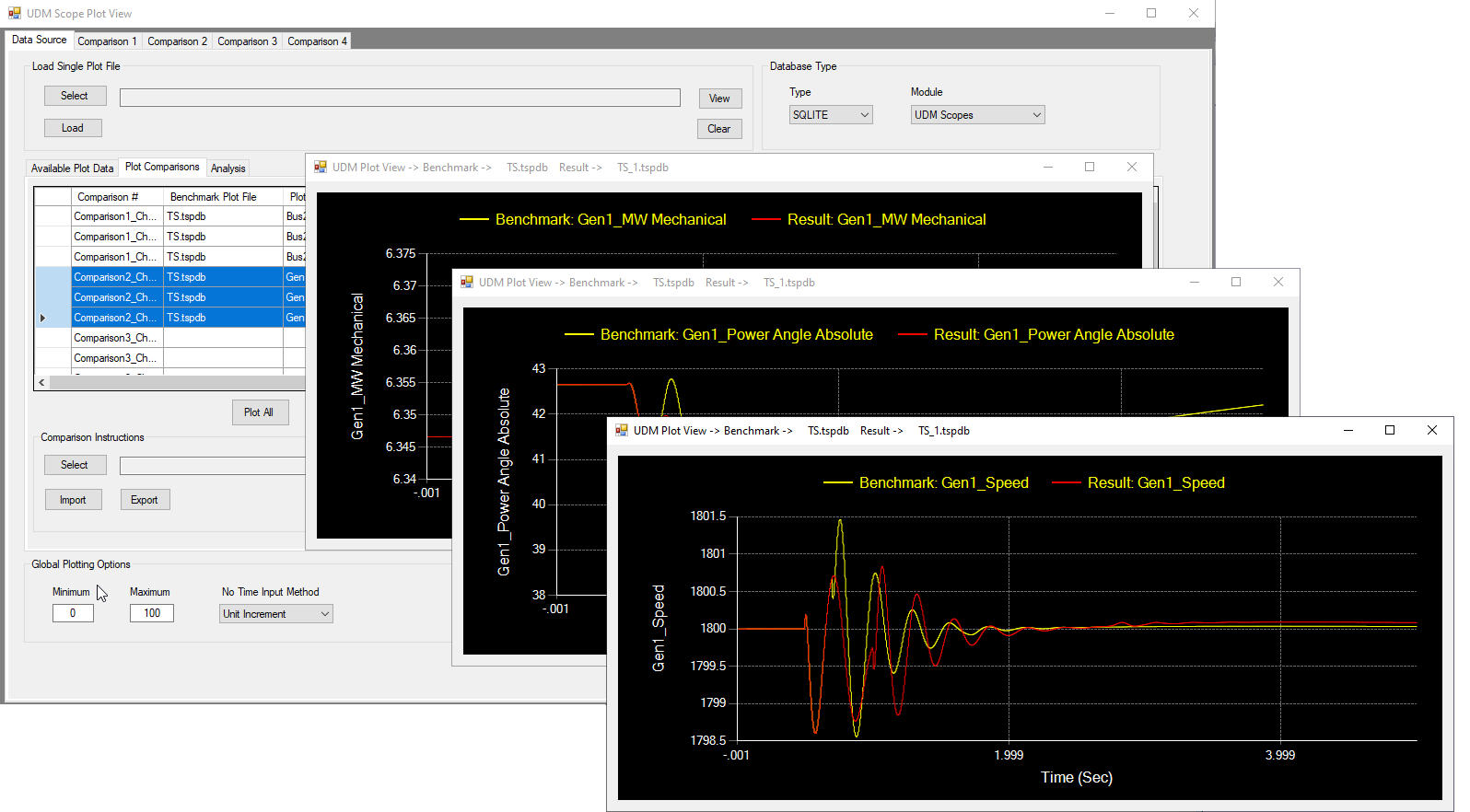Viewport: 1470px width, 812px height.
Task: Click the Benchmark: Gen1_MW Mechanical legend entry
Action: click(x=592, y=219)
